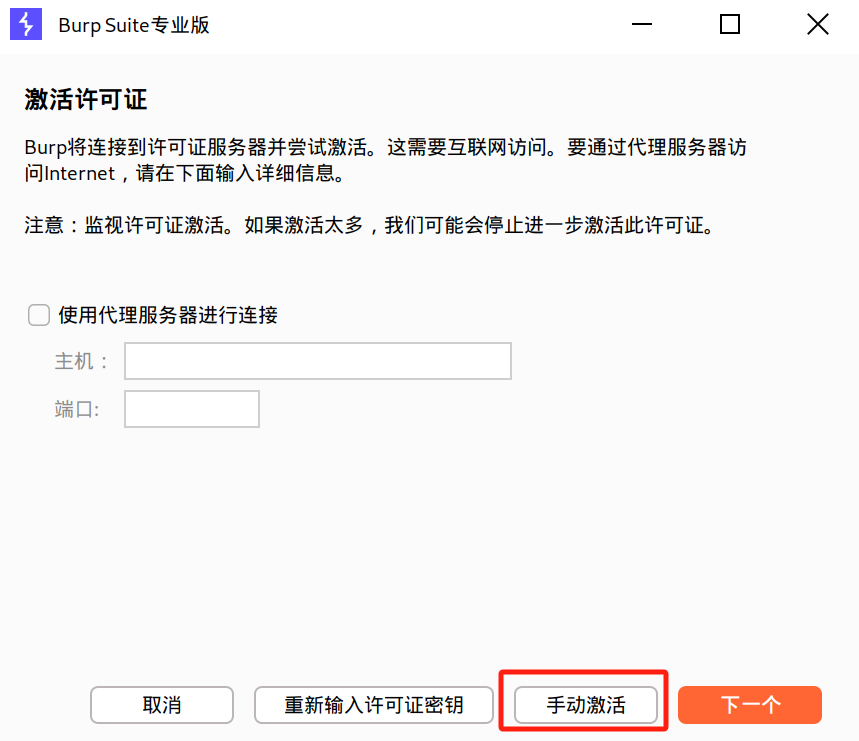Focus the 端口 port input field

click(192, 409)
